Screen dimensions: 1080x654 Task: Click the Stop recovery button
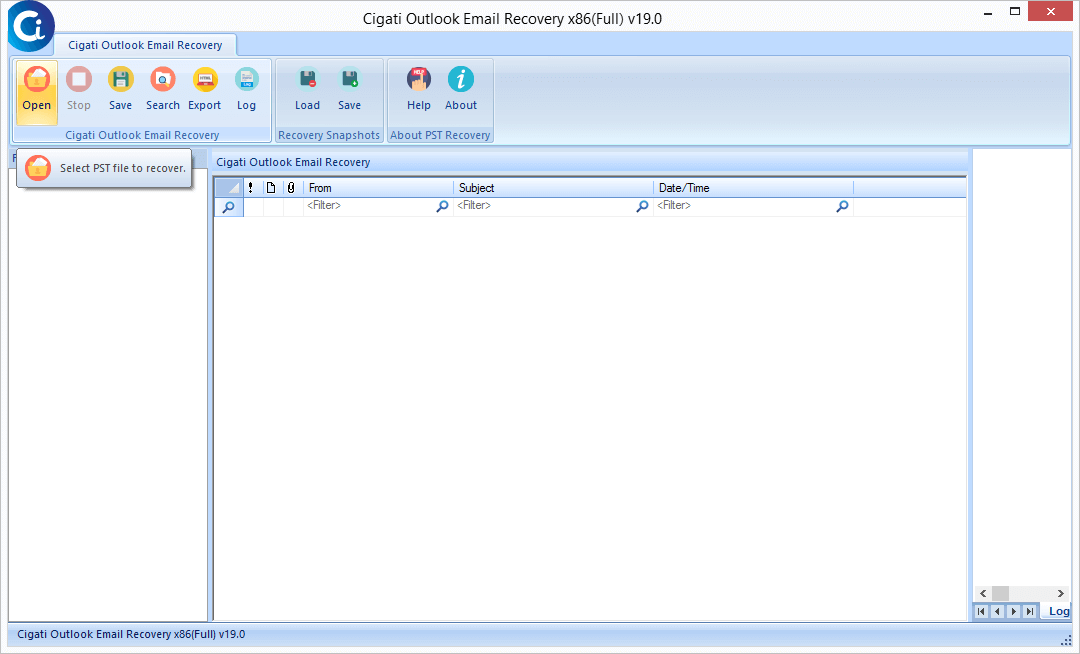tap(79, 91)
